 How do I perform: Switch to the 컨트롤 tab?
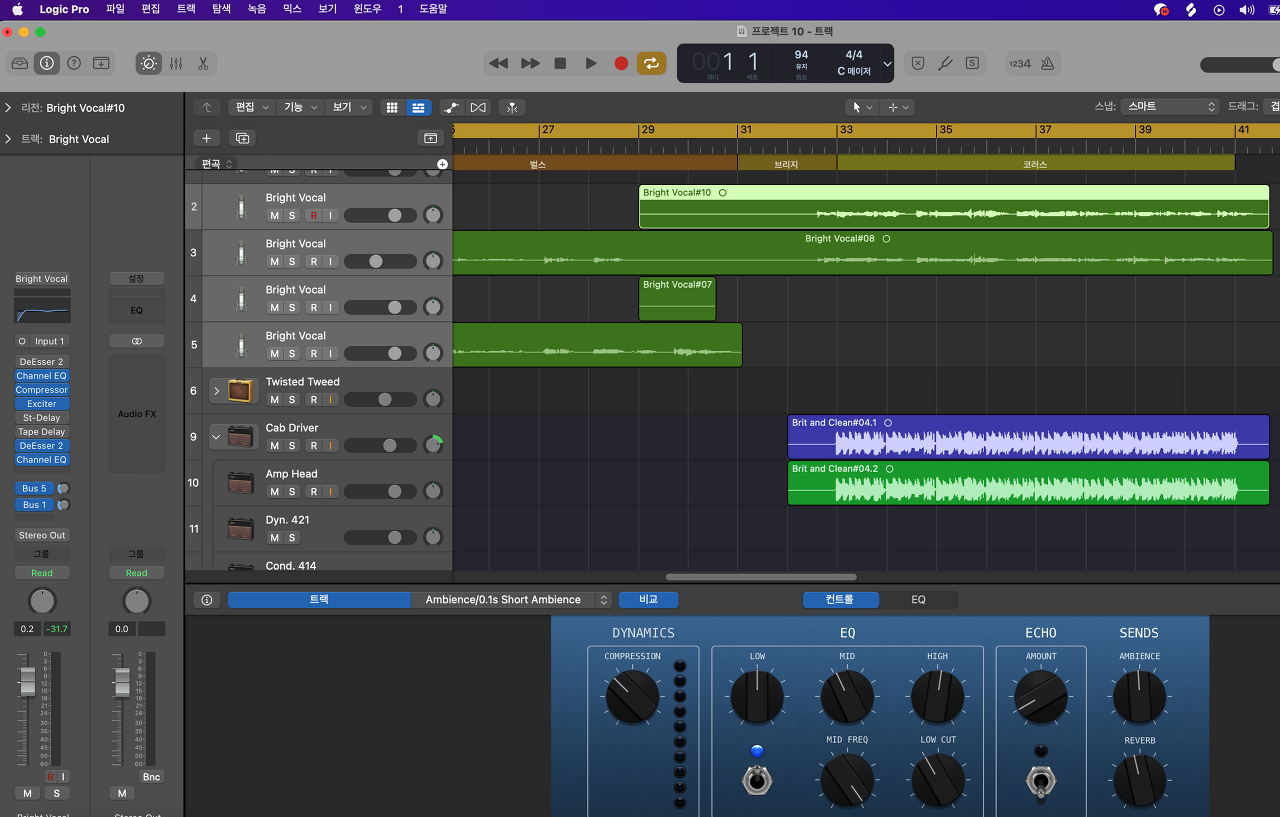tap(841, 599)
